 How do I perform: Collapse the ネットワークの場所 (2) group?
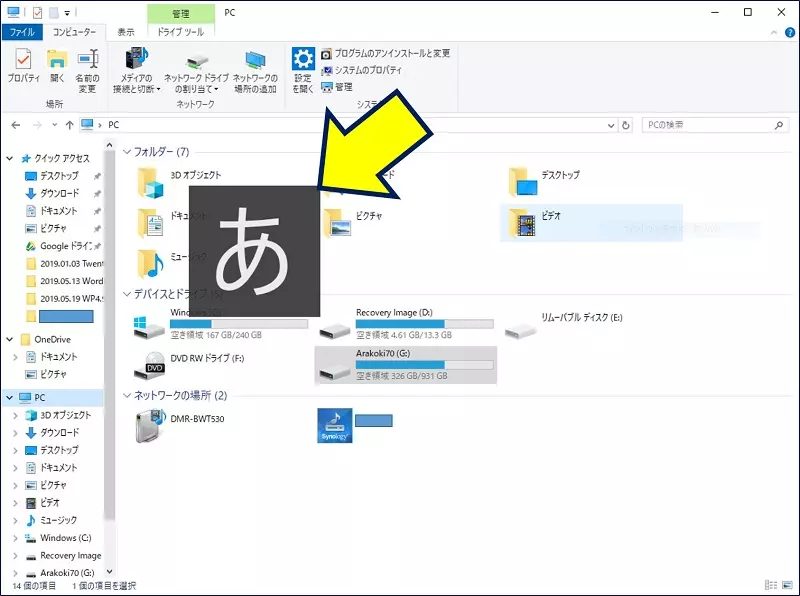[127, 395]
